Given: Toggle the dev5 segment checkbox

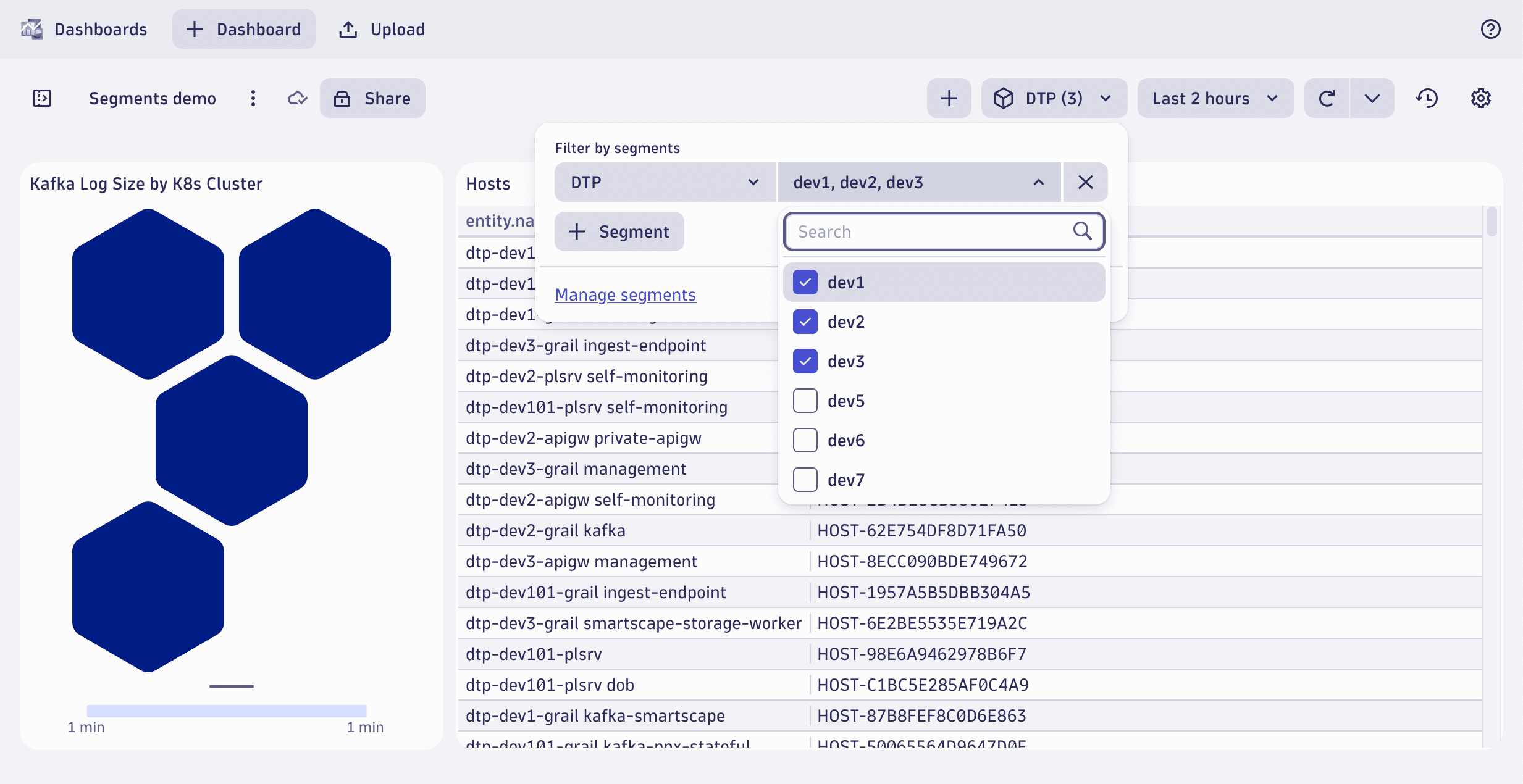Looking at the screenshot, I should coord(806,400).
